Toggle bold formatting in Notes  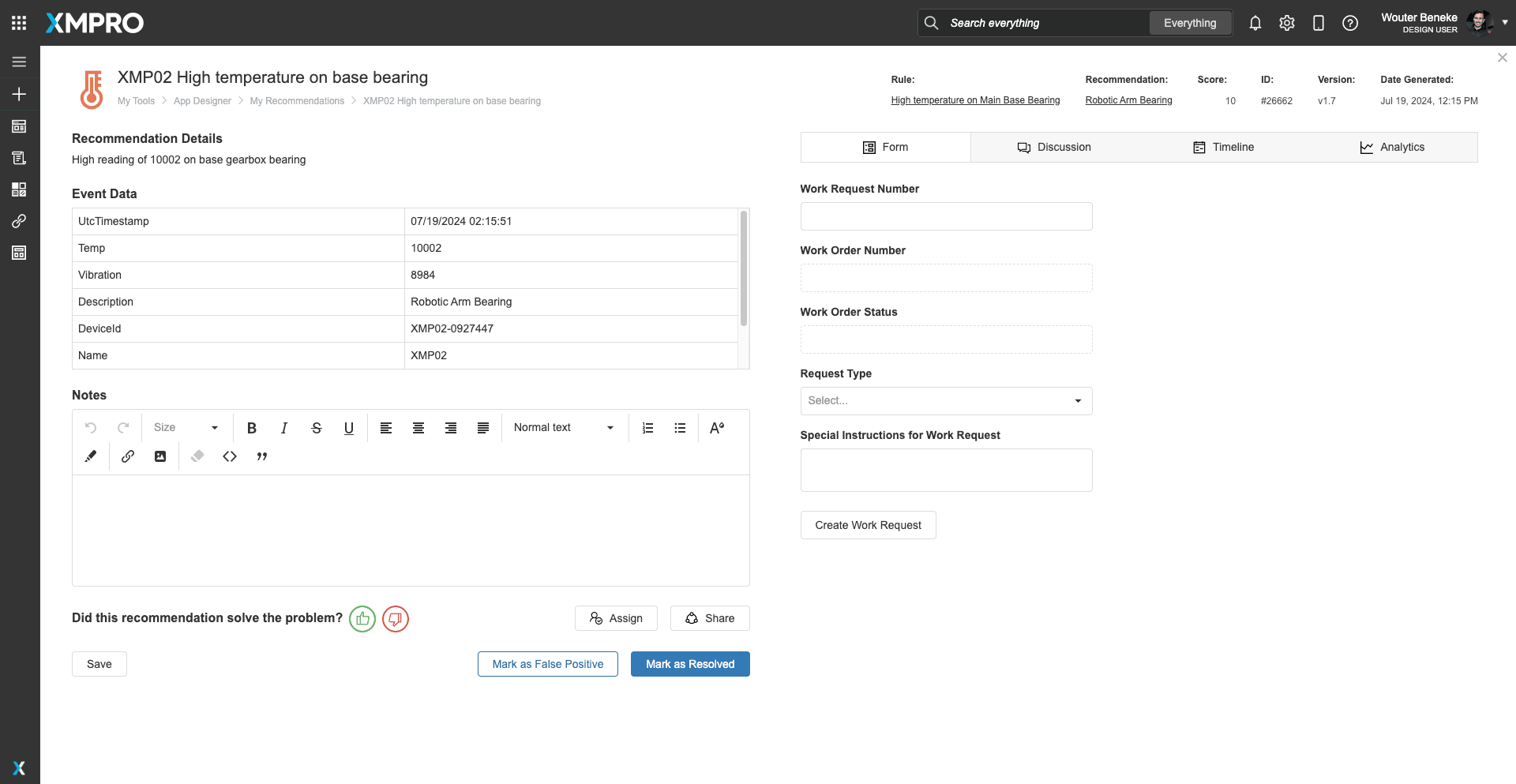click(x=252, y=428)
